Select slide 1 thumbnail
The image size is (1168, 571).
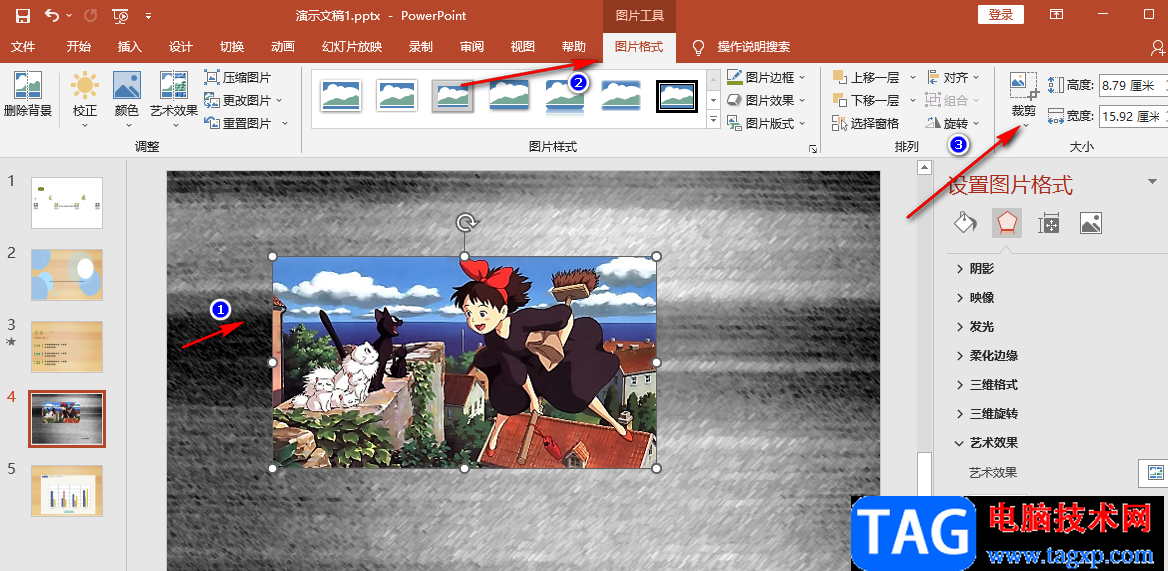67,202
